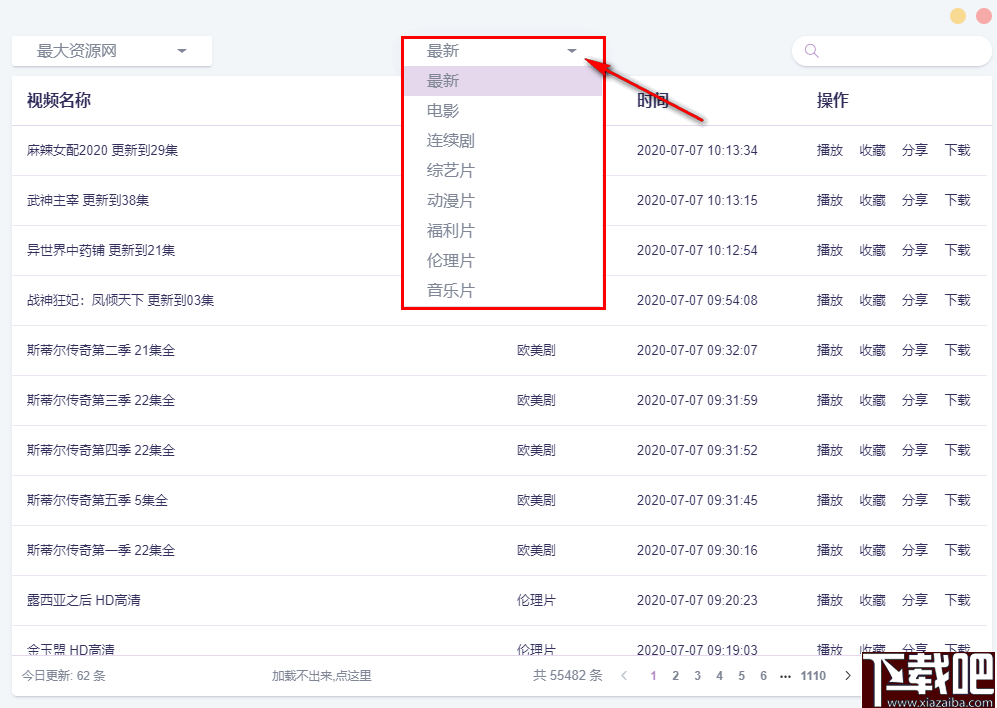Share 露西亚之后 via its 分享 link

point(914,600)
